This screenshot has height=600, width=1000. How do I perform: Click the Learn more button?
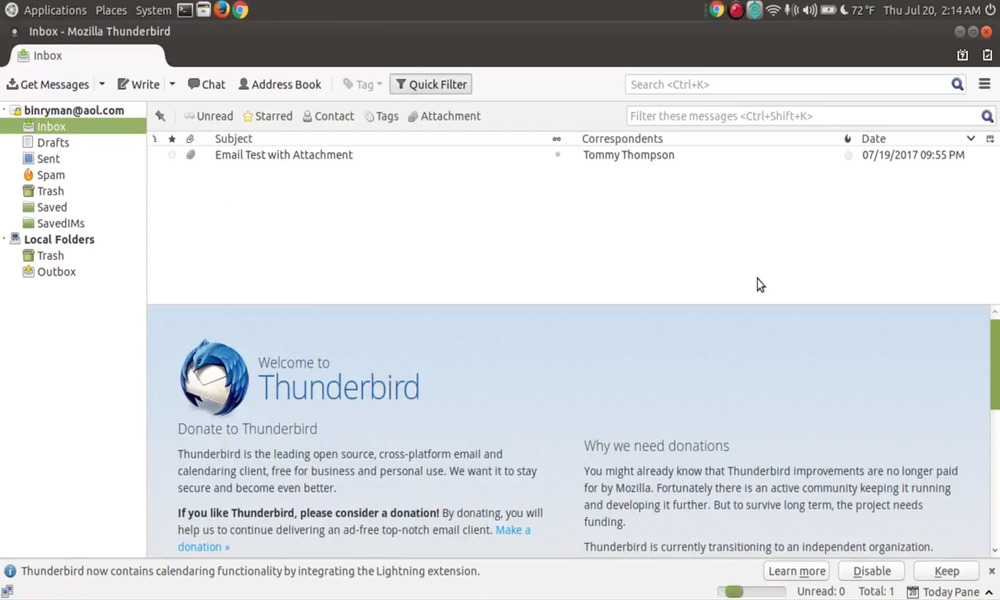click(x=796, y=571)
